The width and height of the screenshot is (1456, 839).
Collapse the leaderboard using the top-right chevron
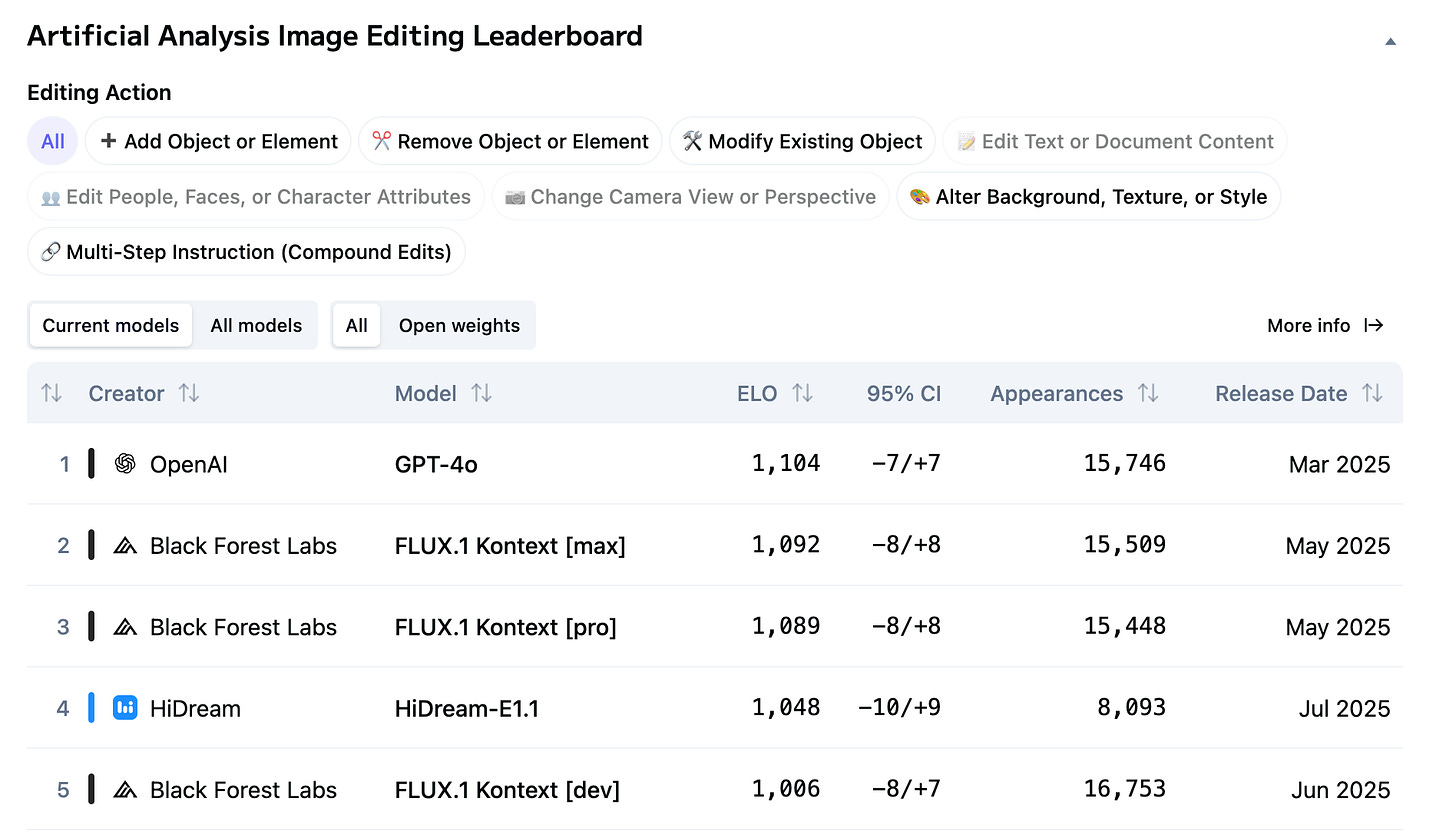tap(1390, 40)
